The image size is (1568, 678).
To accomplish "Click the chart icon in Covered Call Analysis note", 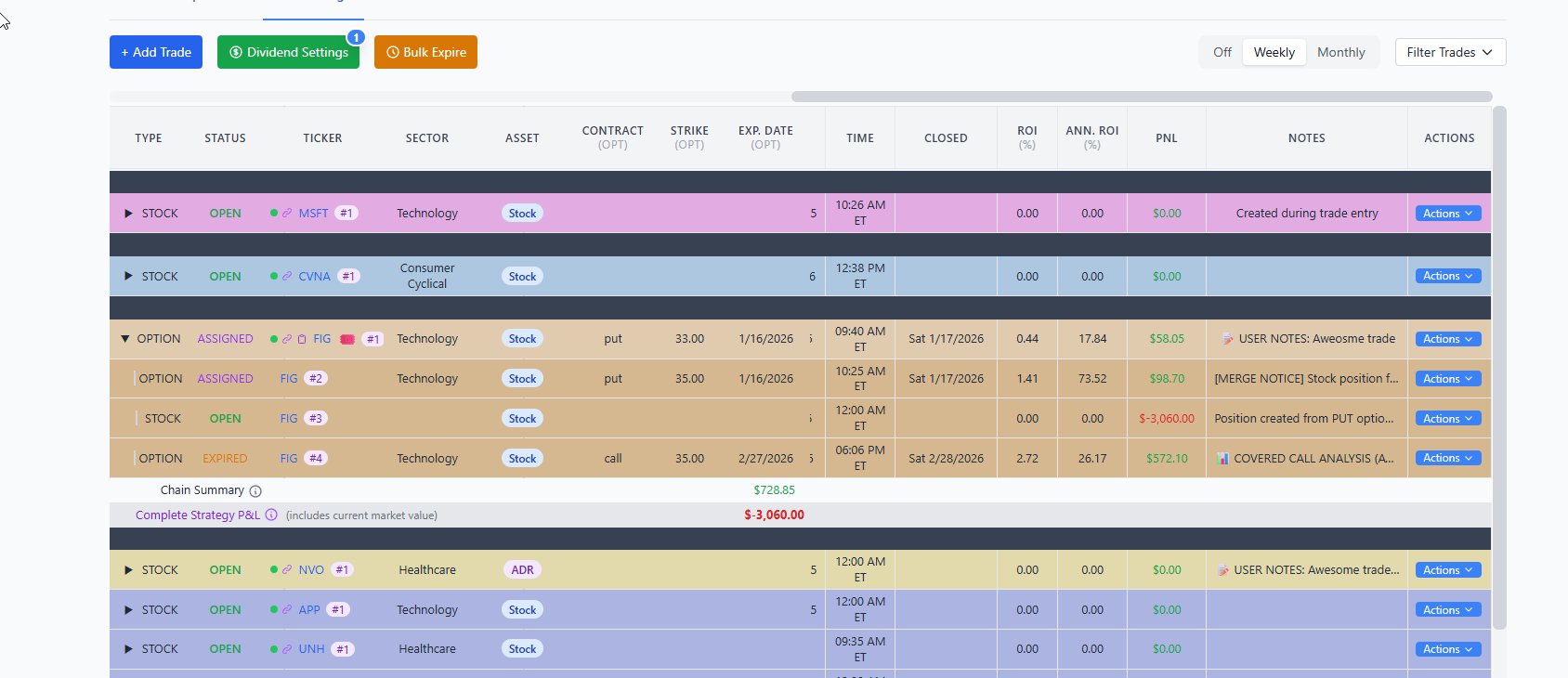I will [1222, 459].
